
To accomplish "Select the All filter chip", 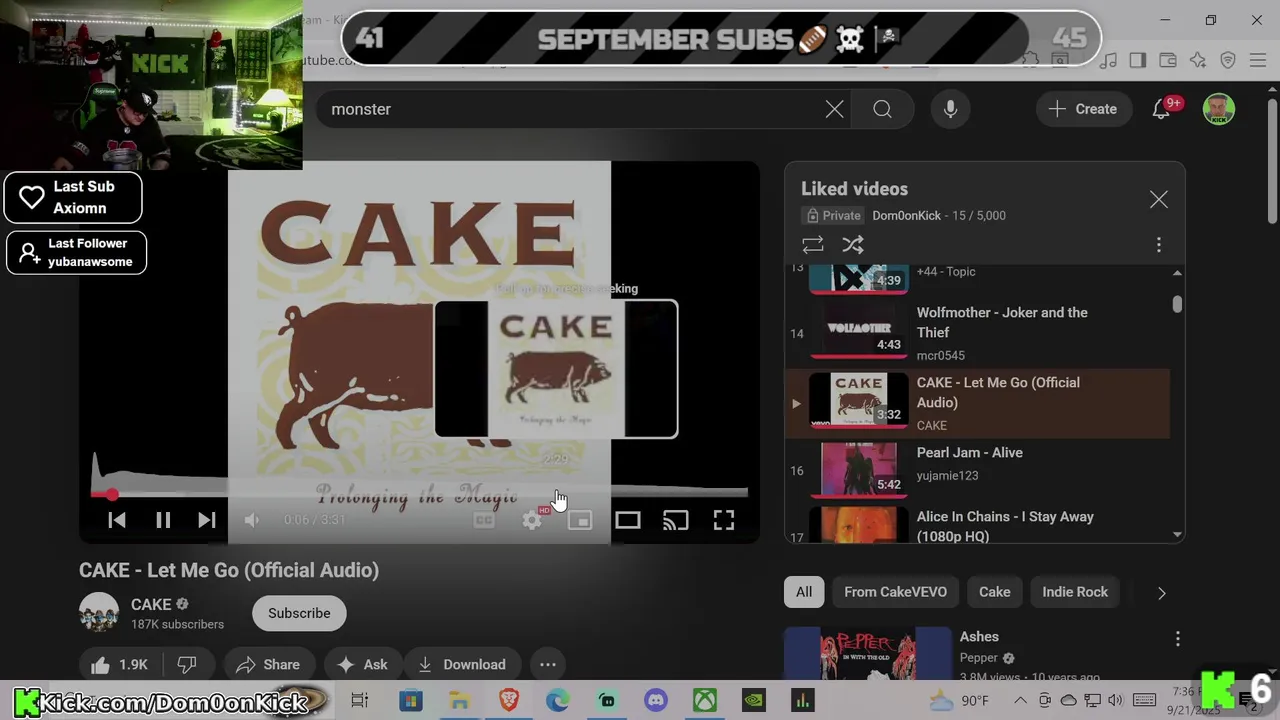I will 804,592.
